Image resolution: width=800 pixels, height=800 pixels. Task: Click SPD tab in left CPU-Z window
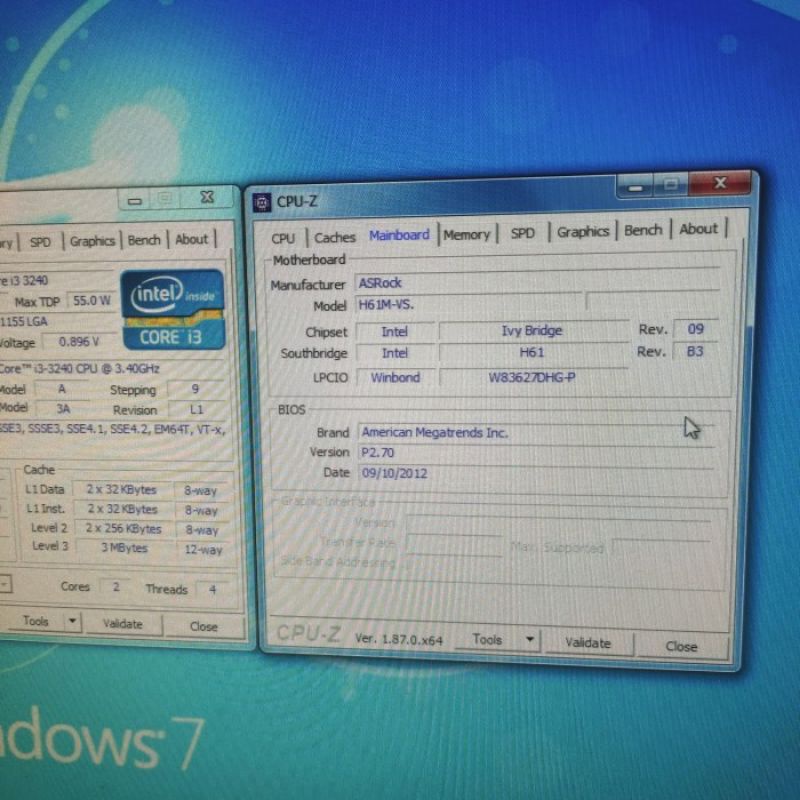point(40,242)
